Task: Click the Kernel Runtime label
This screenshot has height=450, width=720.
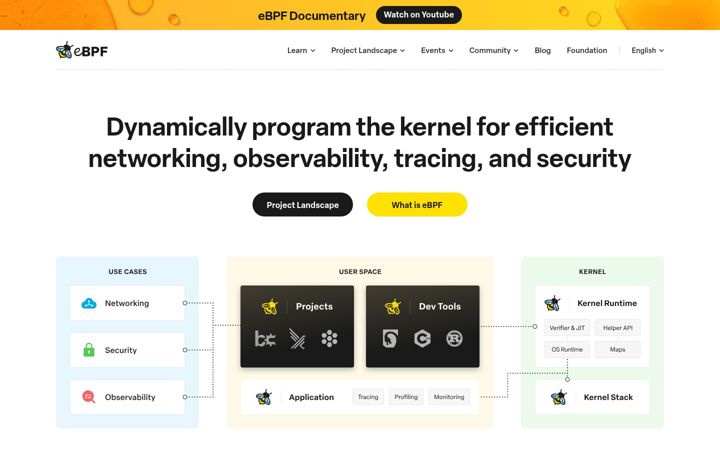Action: click(x=607, y=303)
